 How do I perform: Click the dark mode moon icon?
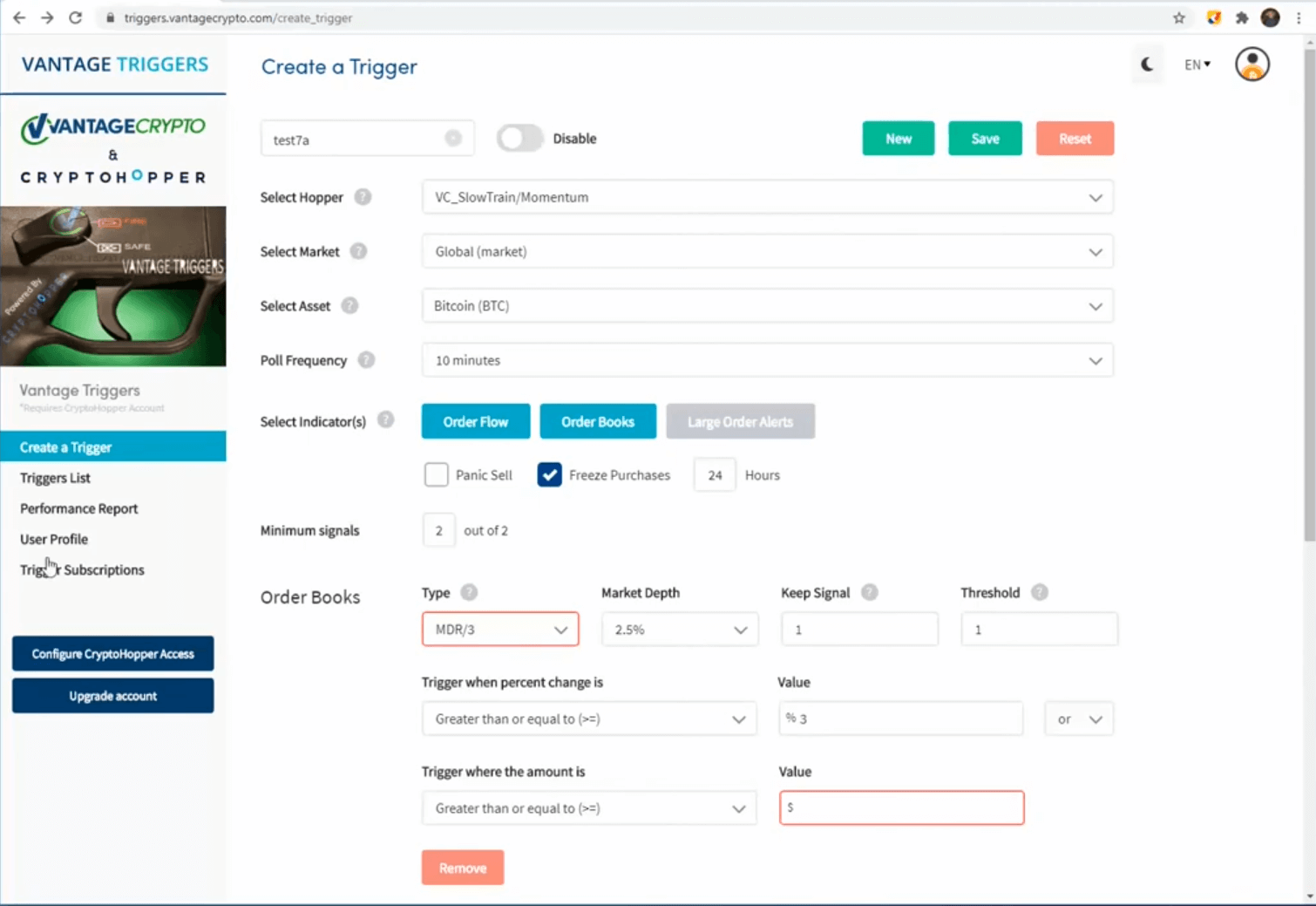tap(1147, 65)
